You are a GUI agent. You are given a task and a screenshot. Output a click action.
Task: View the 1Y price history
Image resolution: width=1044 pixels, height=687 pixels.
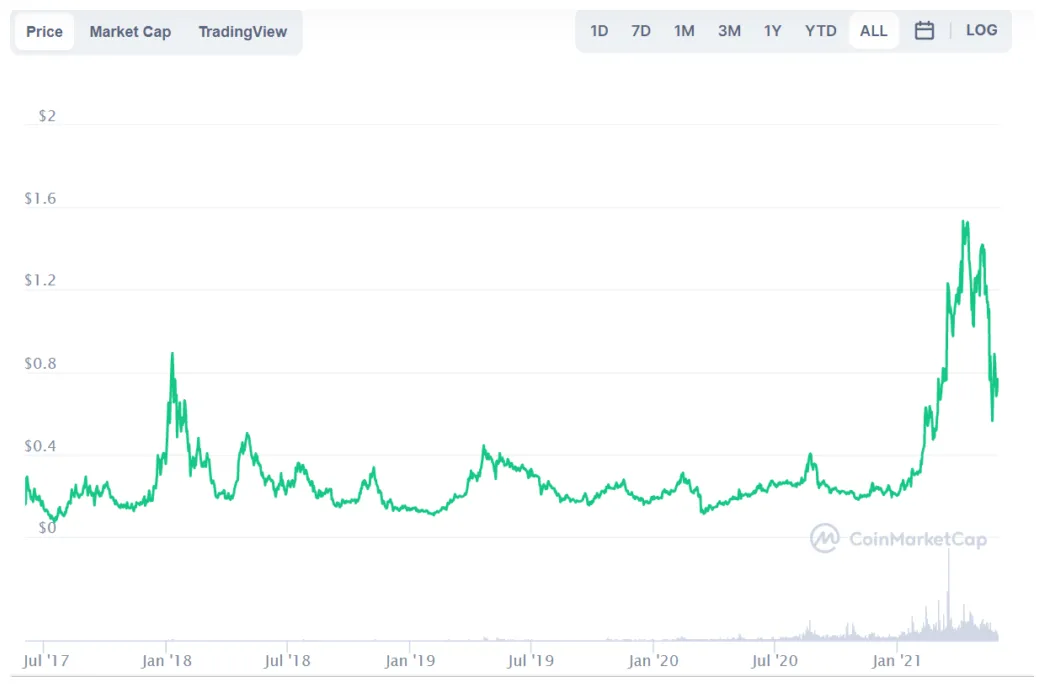pos(772,30)
